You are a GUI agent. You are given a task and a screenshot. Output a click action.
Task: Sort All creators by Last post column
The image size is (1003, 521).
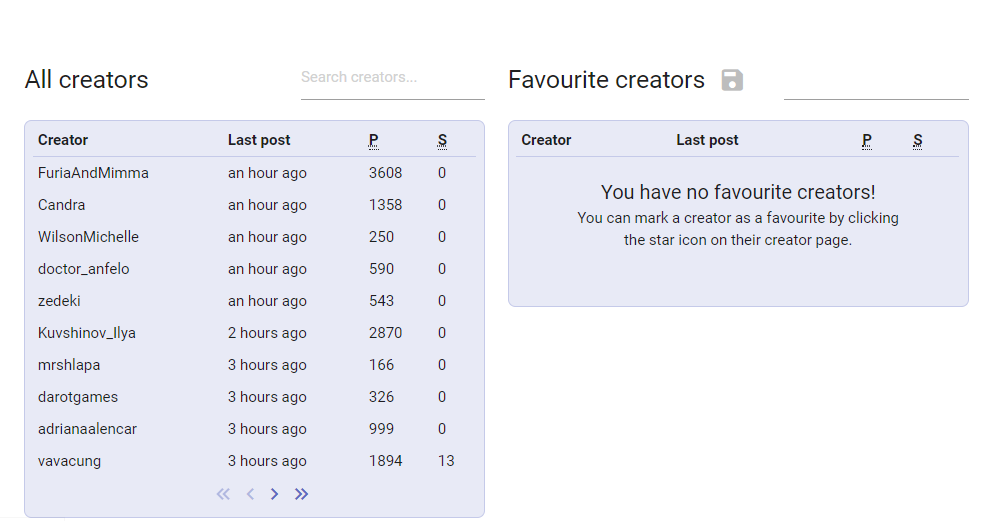(x=259, y=140)
